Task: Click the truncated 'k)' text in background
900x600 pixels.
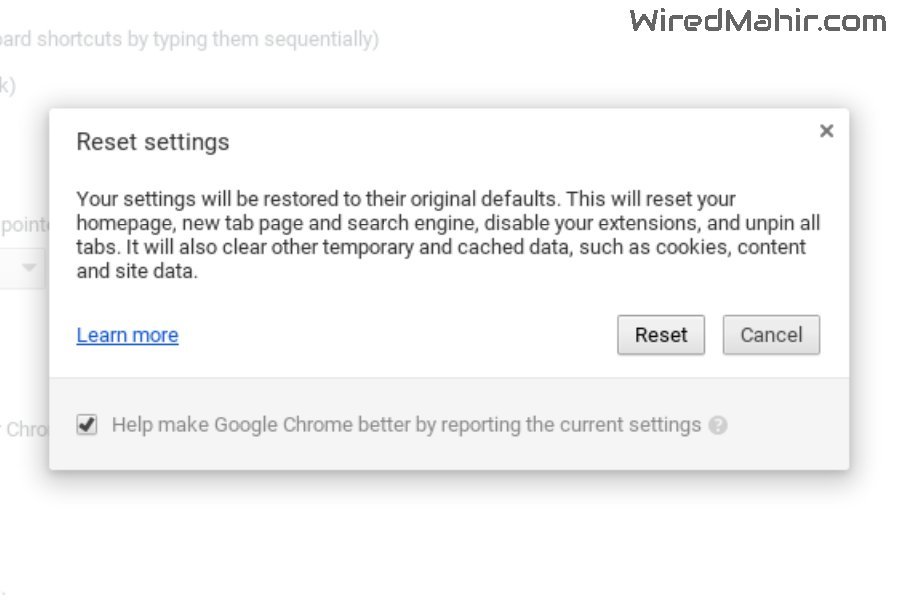Action: tap(7, 86)
